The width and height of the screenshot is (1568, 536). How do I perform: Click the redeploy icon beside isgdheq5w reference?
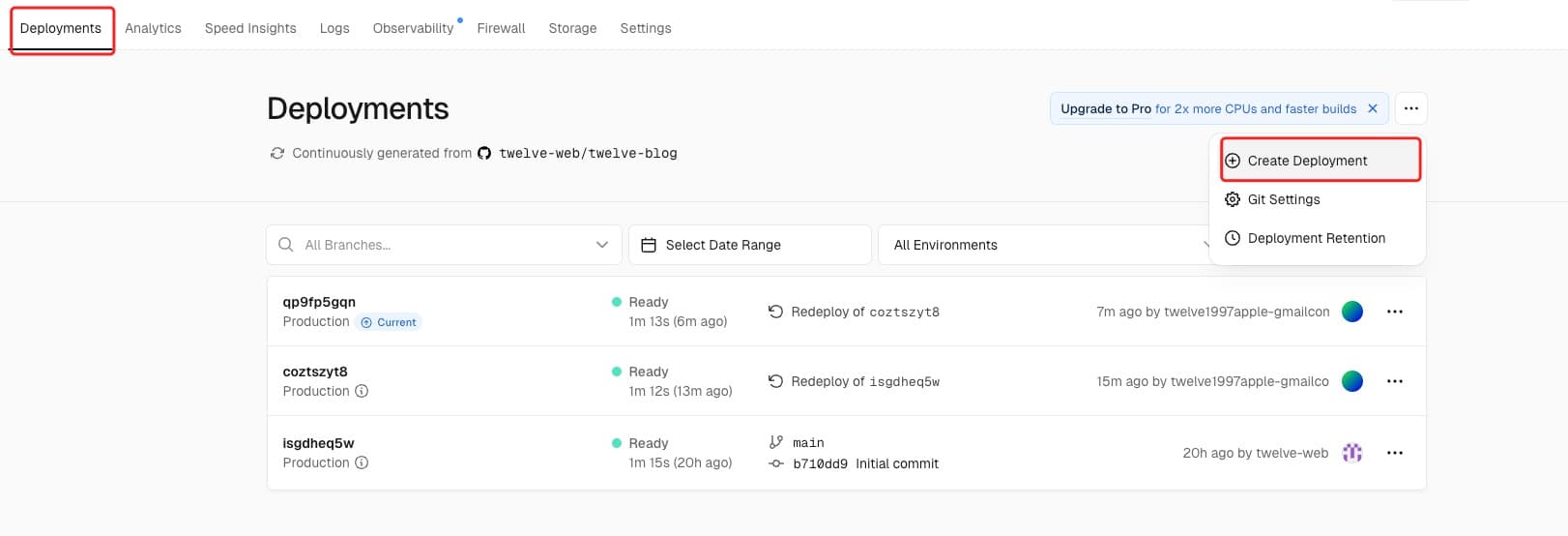(775, 381)
